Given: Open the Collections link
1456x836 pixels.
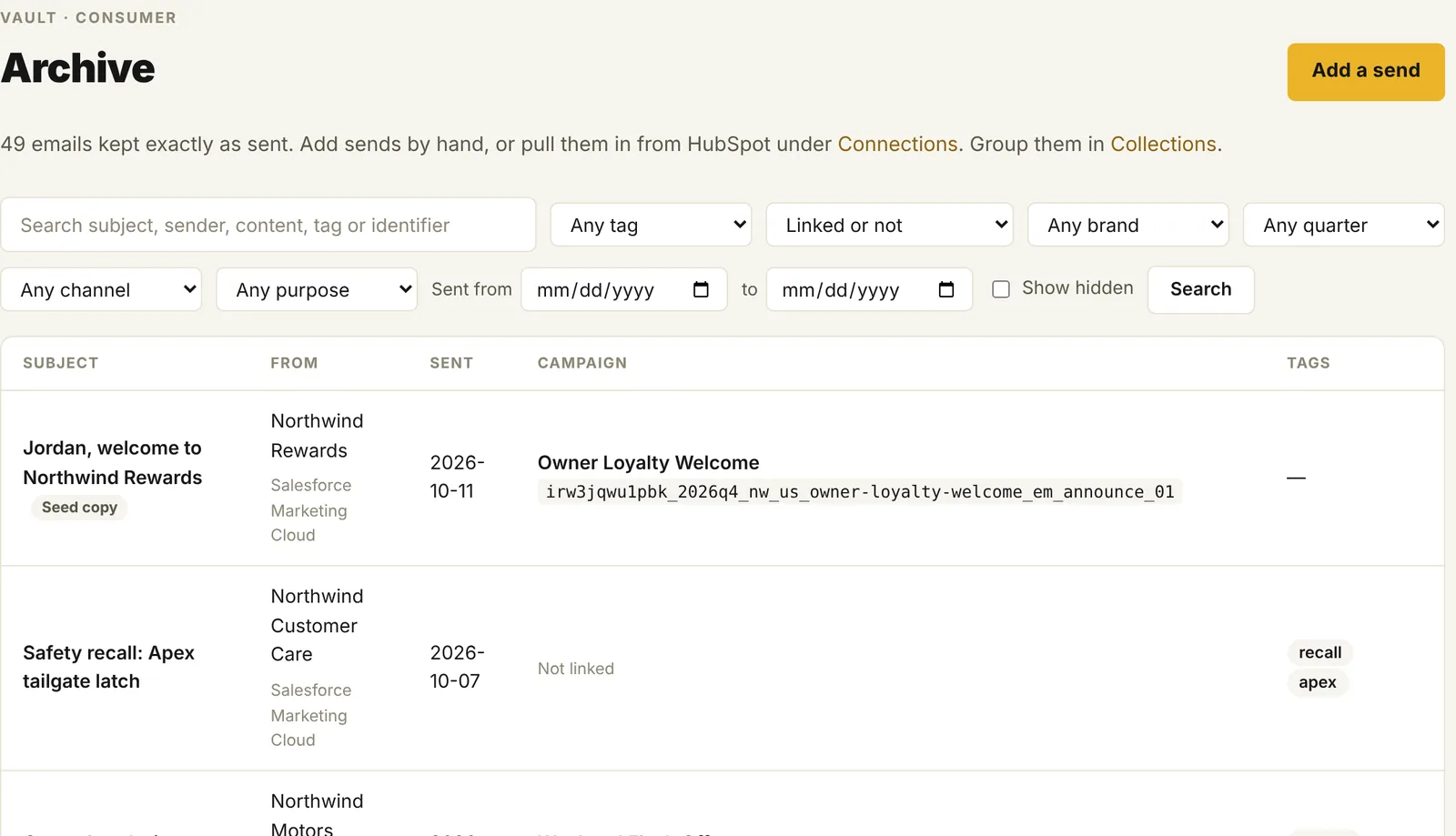Looking at the screenshot, I should pyautogui.click(x=1163, y=144).
